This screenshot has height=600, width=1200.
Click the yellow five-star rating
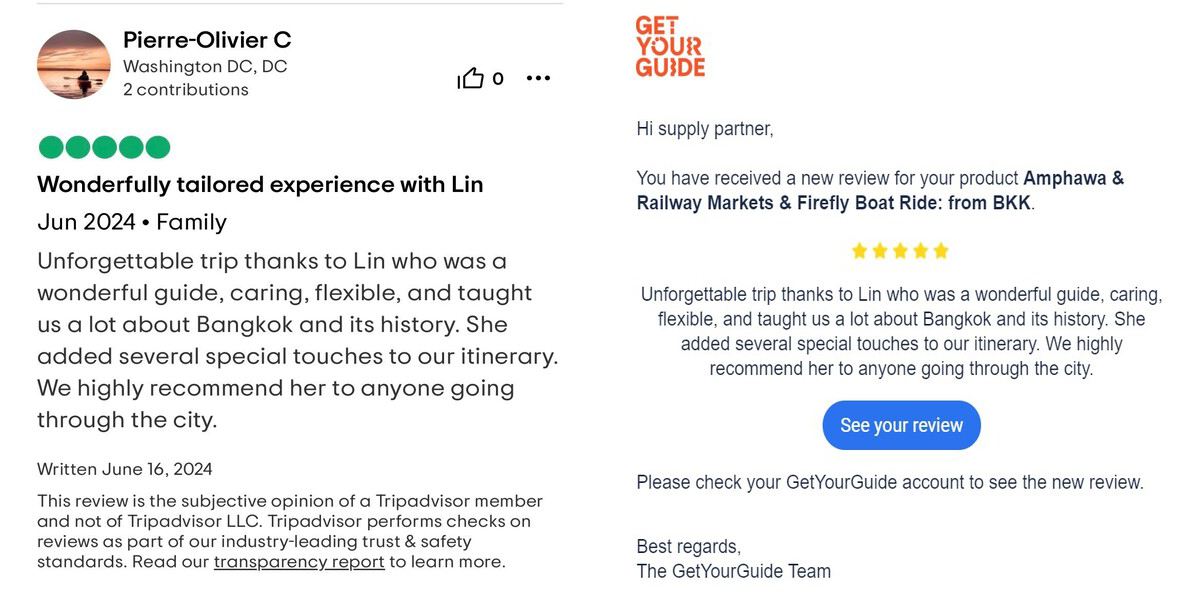click(x=900, y=251)
